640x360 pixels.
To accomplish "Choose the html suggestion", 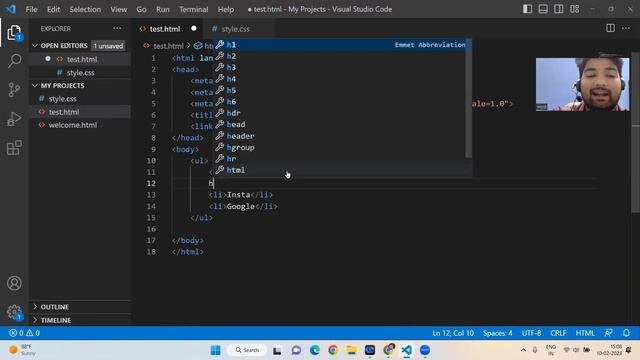I will click(x=341, y=170).
